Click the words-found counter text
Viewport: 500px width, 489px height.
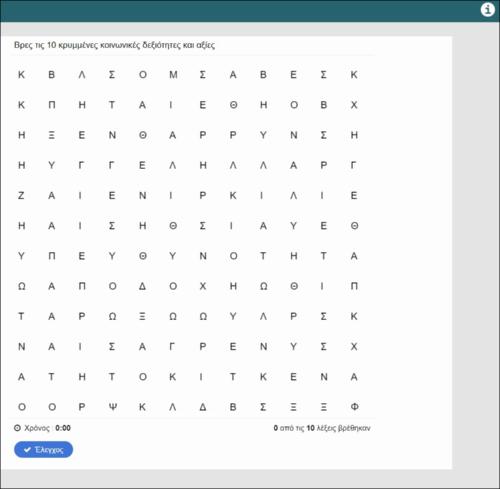(322, 428)
